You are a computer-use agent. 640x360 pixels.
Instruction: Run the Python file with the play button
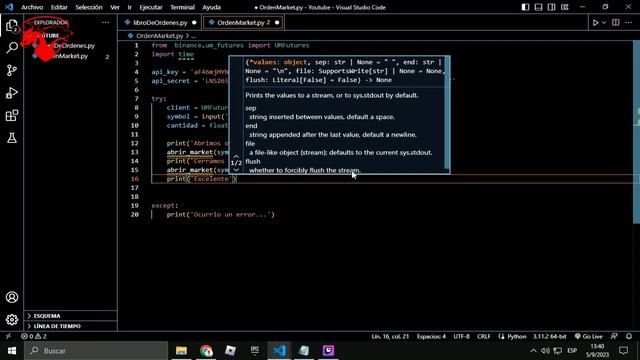click(x=596, y=23)
